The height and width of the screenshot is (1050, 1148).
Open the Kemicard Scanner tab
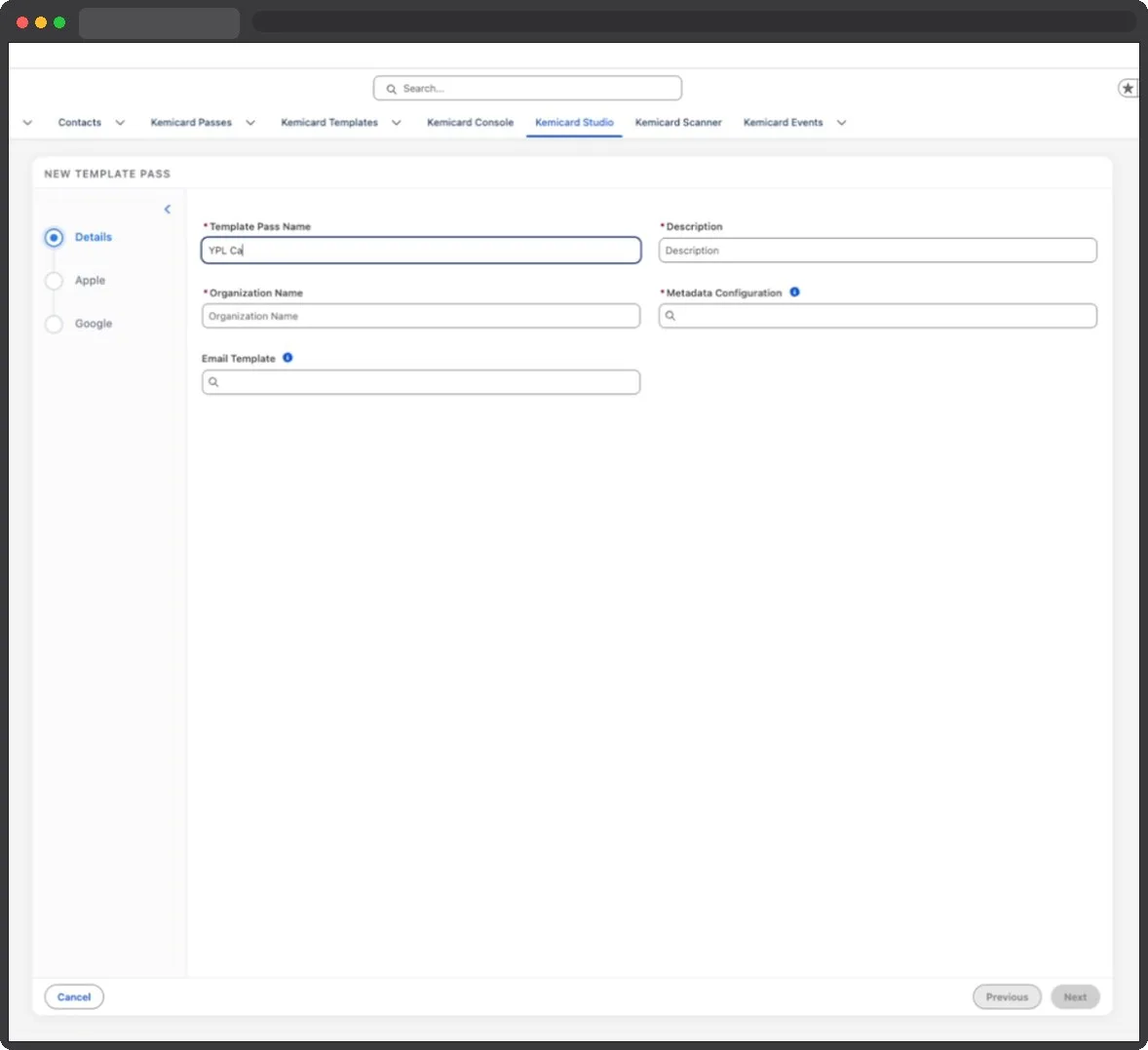tap(678, 122)
